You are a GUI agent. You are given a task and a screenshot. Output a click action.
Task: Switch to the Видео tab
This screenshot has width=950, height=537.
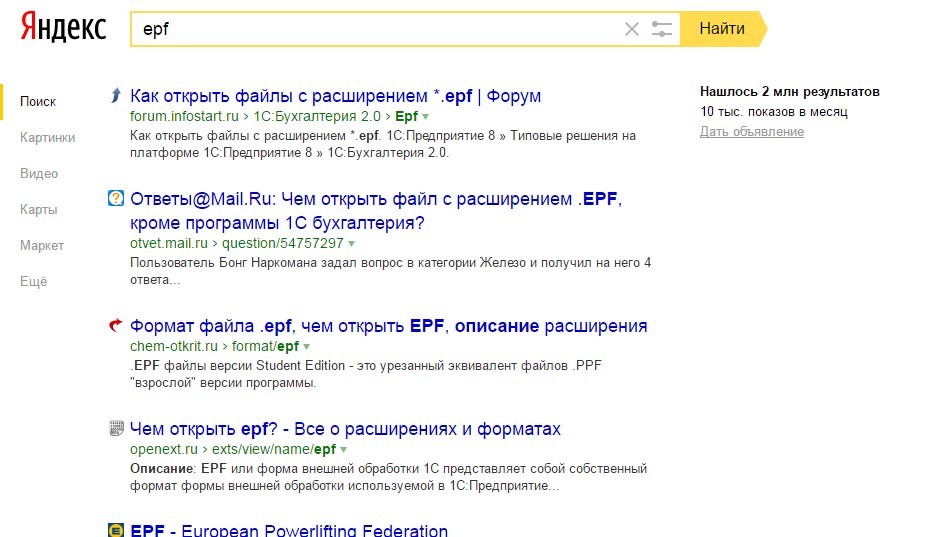pos(39,174)
